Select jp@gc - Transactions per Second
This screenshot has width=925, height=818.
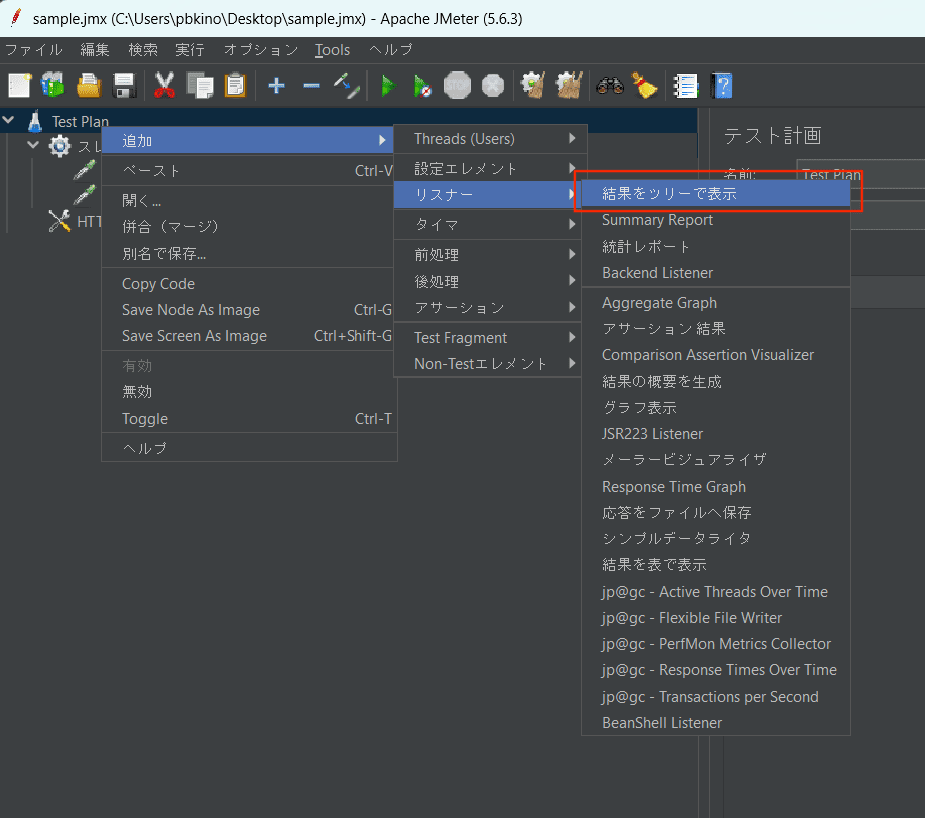click(x=716, y=697)
